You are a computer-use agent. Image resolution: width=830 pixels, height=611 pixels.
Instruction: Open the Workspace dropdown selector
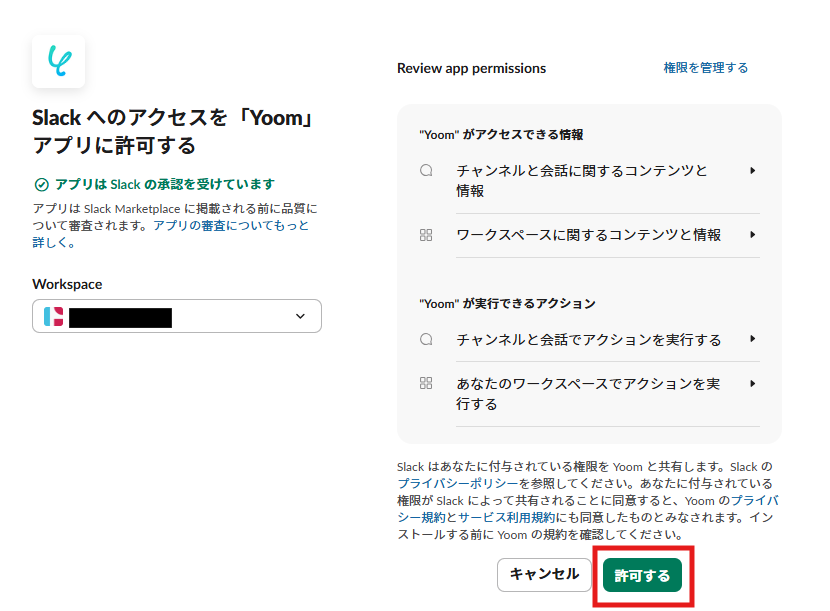coord(177,317)
